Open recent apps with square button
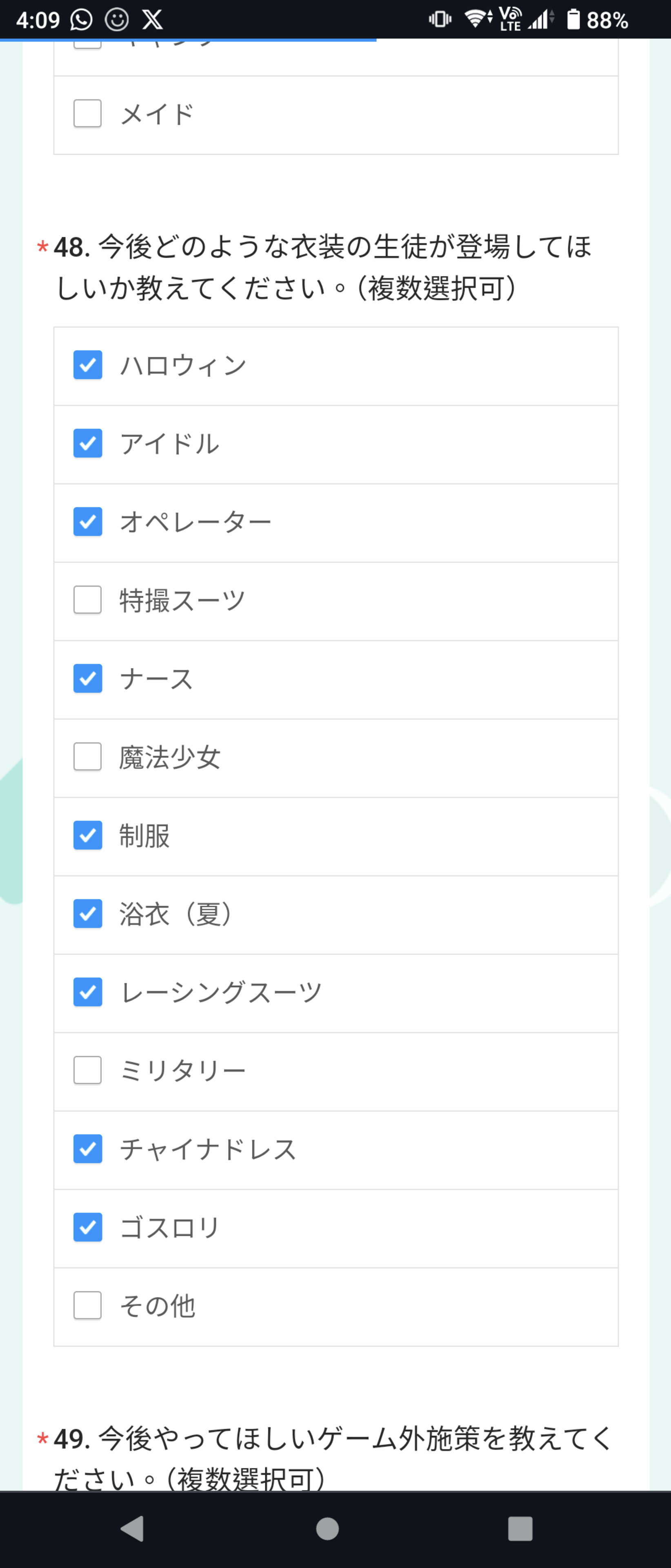Viewport: 671px width, 1568px height. click(520, 1528)
